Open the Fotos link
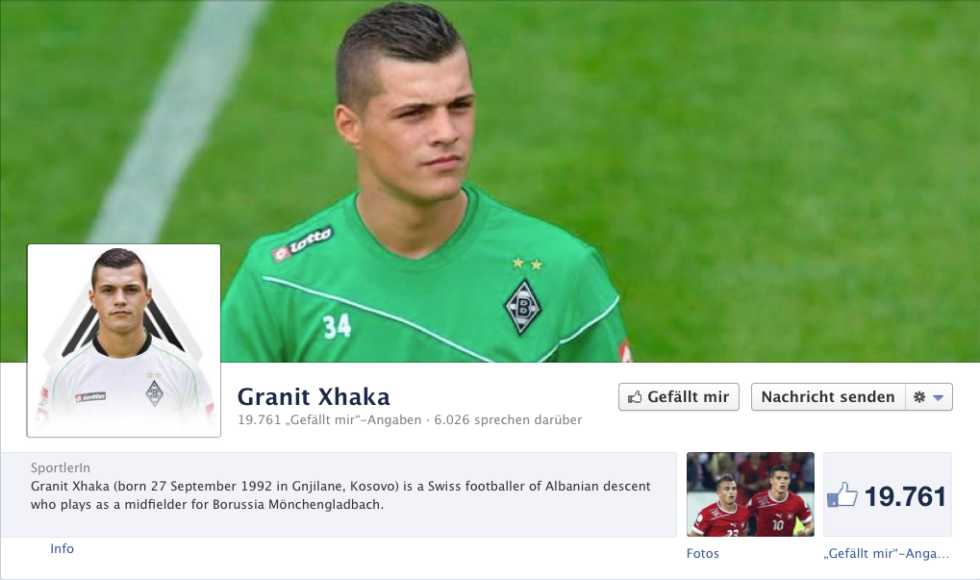The height and width of the screenshot is (580, 980). (702, 553)
